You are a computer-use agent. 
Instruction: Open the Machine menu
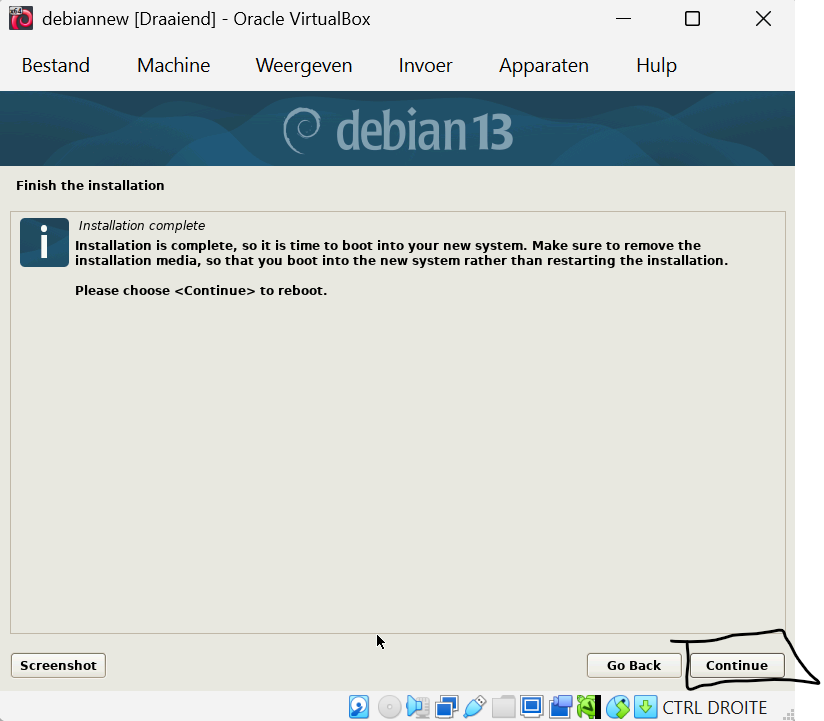[x=173, y=66]
